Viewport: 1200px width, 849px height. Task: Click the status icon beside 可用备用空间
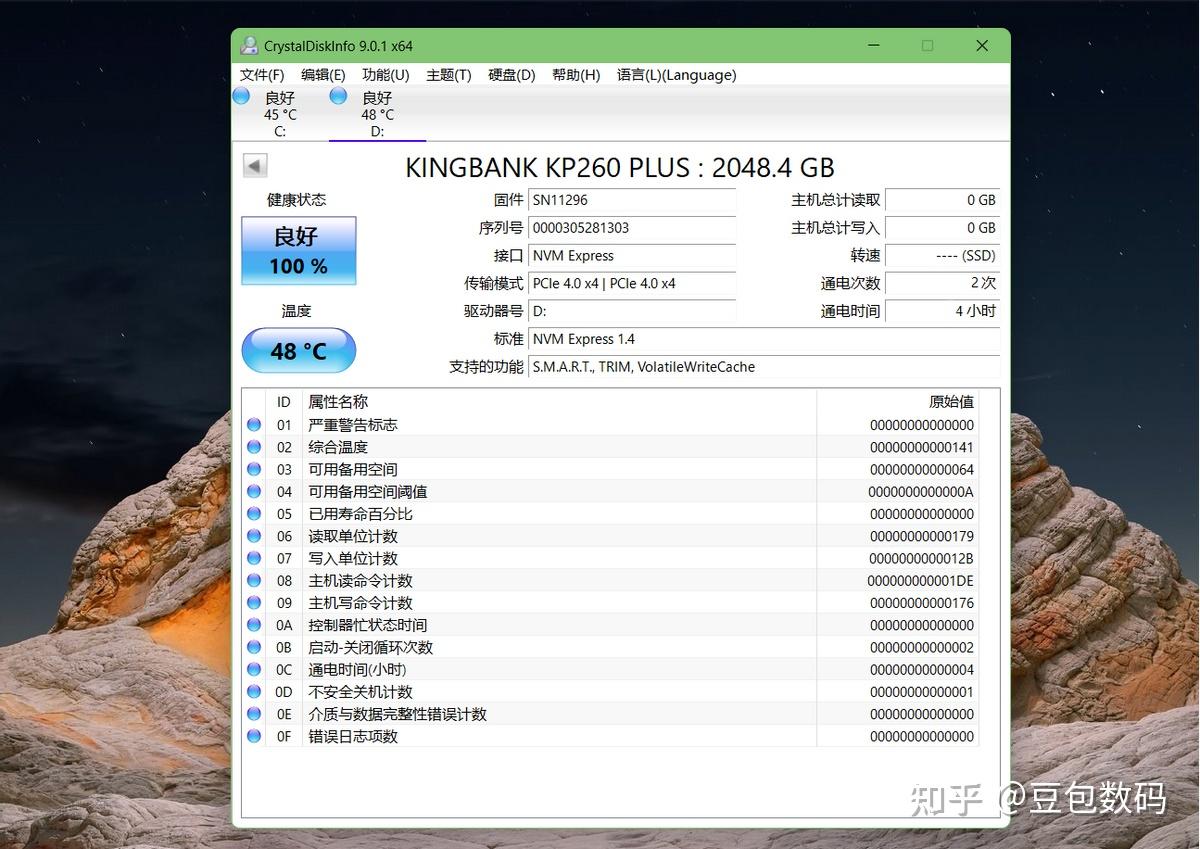coord(254,469)
